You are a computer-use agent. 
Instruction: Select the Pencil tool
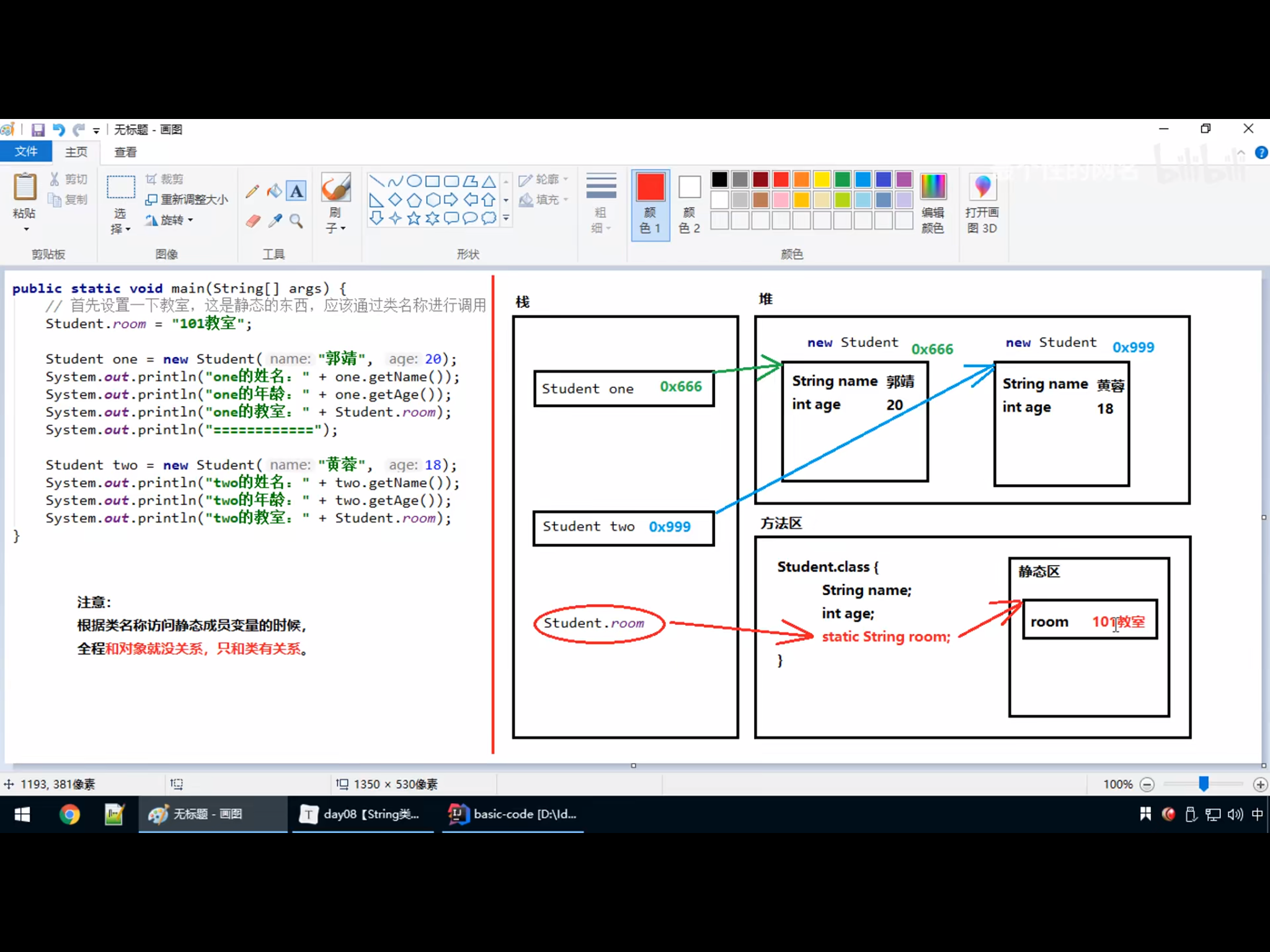click(x=252, y=192)
